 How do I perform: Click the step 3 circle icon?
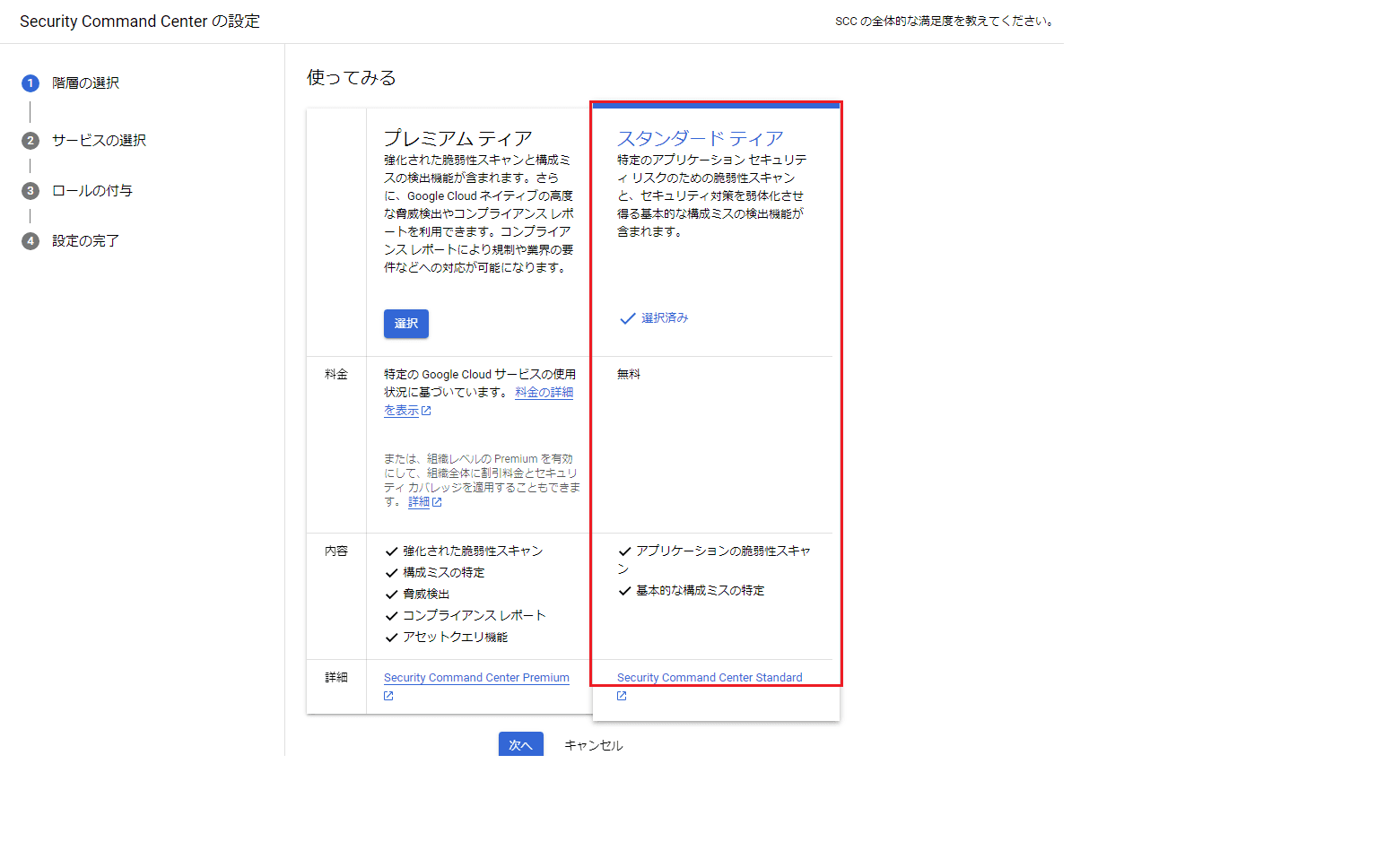(30, 191)
